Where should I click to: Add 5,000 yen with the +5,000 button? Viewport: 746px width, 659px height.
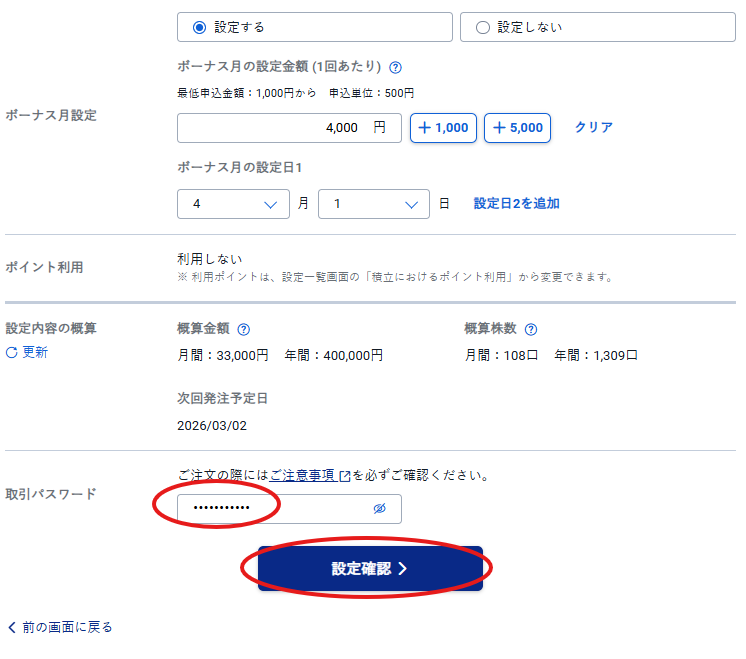pyautogui.click(x=517, y=128)
